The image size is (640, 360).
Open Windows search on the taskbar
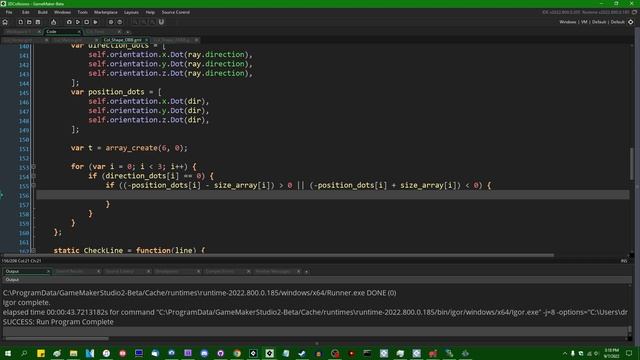24,353
